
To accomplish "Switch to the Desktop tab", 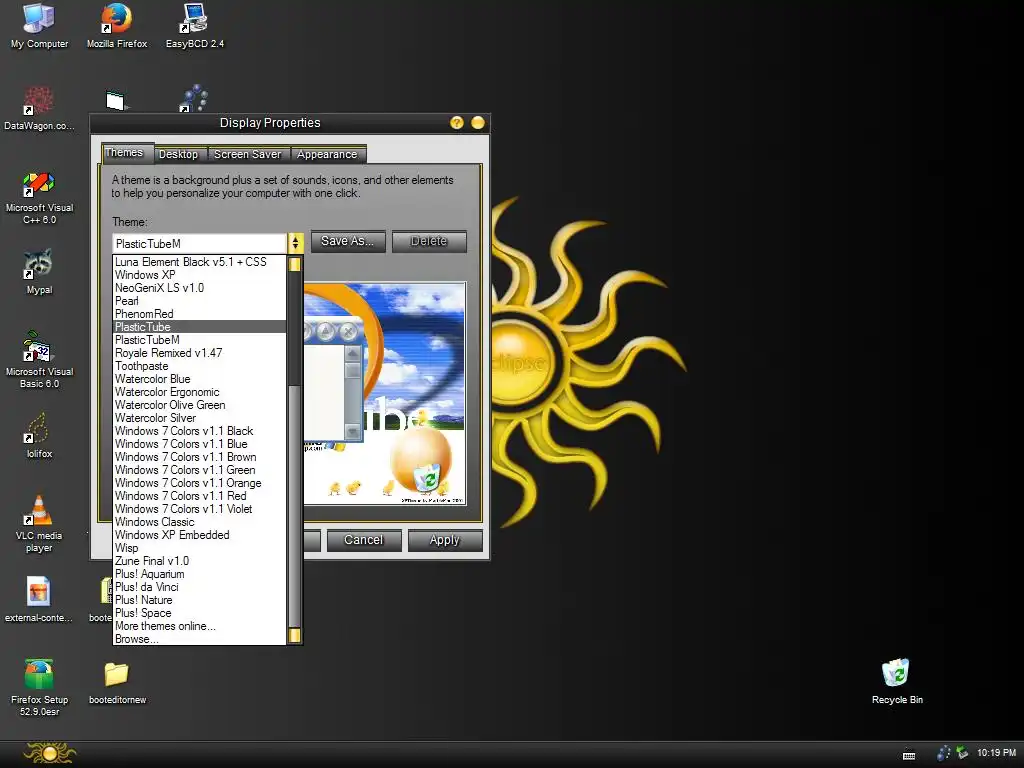I will [178, 155].
